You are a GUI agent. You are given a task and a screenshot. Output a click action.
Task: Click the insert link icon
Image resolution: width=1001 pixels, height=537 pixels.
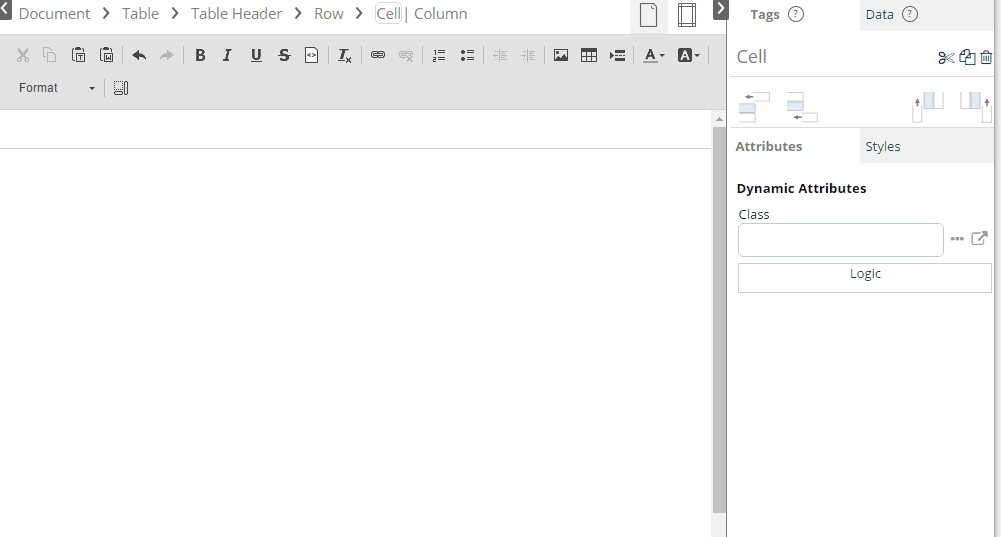pos(378,56)
